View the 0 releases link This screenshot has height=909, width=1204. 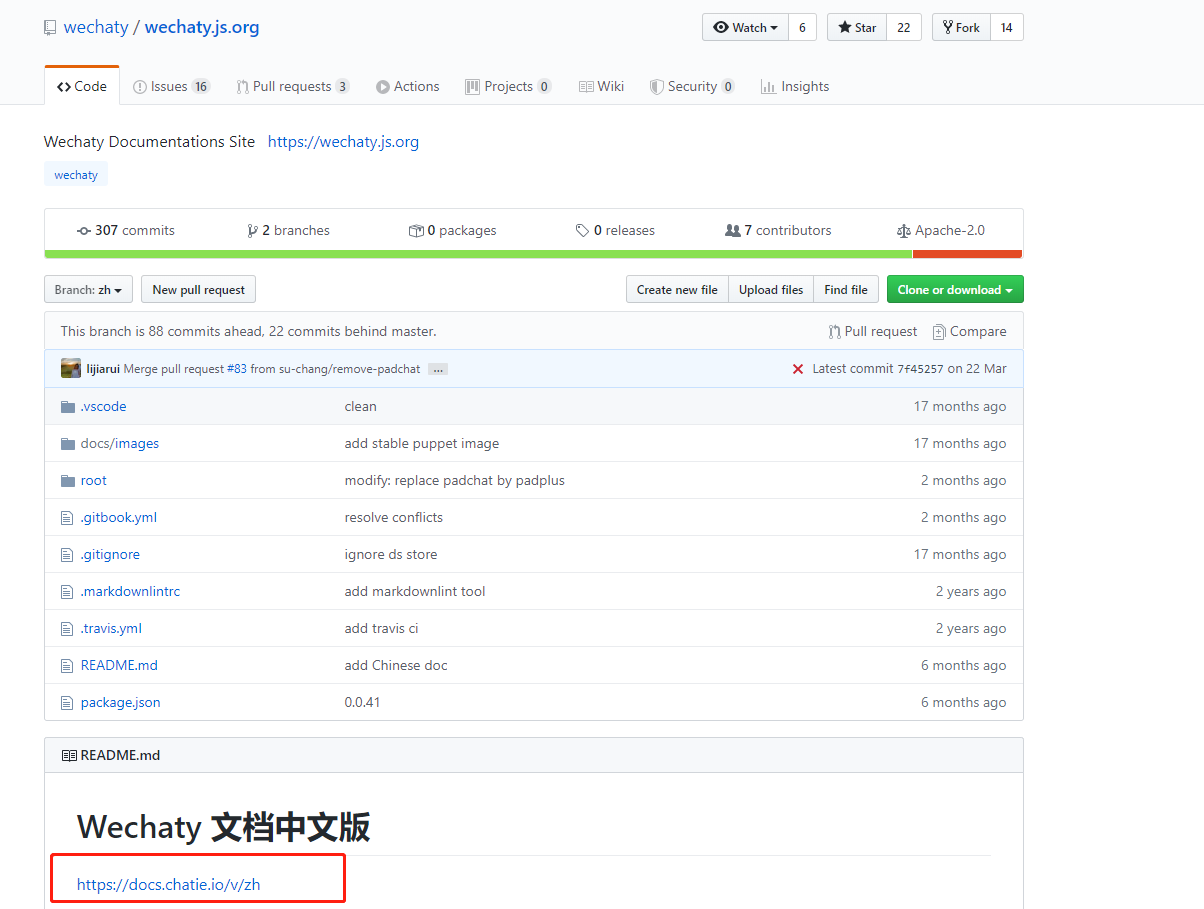pyautogui.click(x=615, y=230)
